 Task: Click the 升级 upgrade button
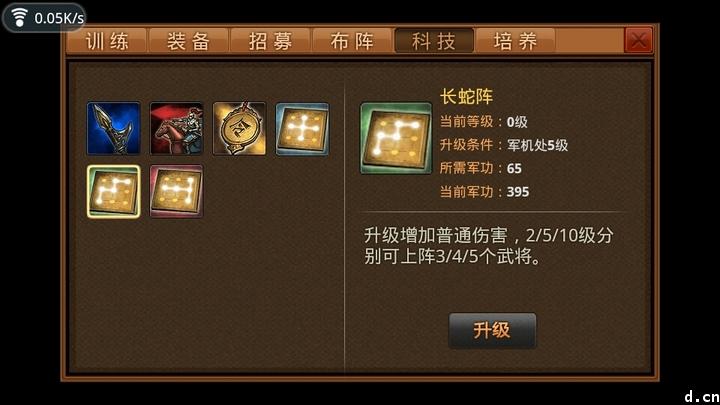point(492,331)
